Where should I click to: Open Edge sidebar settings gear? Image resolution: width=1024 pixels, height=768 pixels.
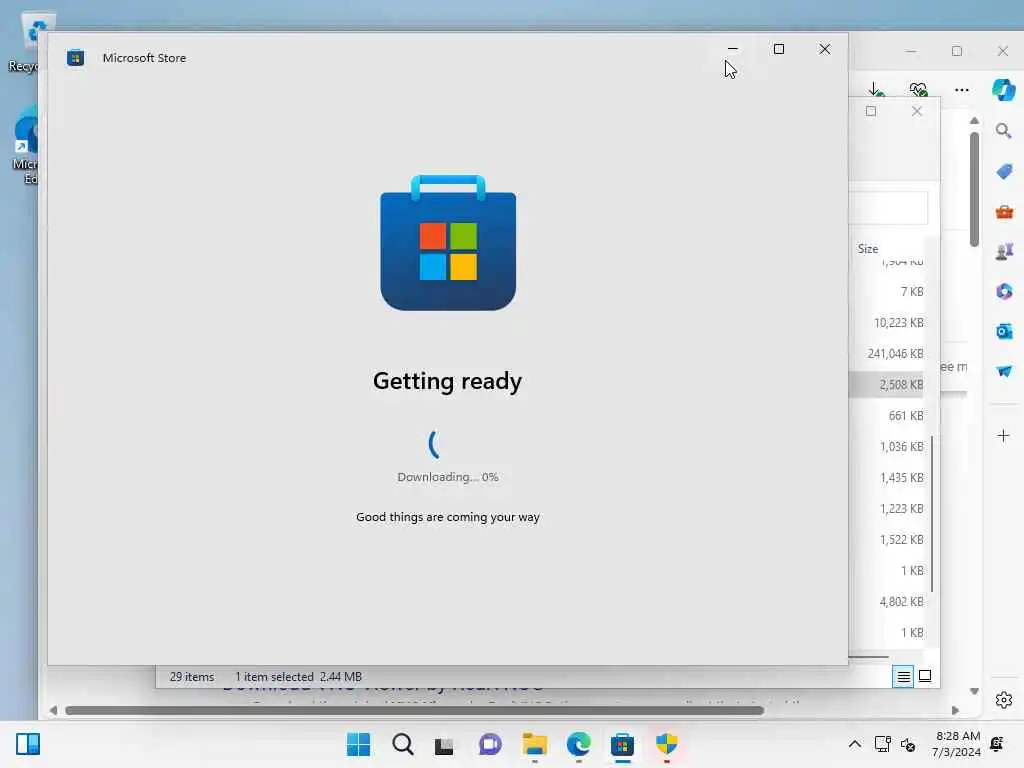pyautogui.click(x=1004, y=700)
